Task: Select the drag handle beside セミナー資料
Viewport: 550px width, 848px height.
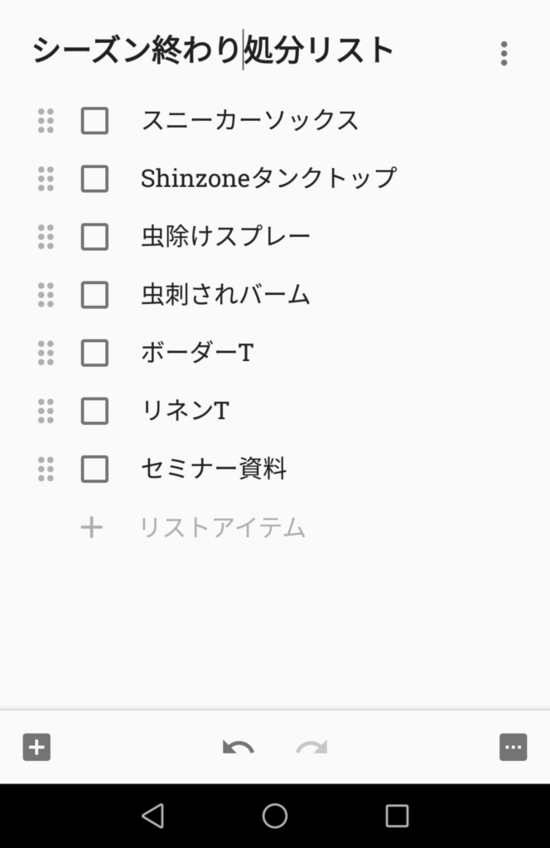Action: (46, 469)
